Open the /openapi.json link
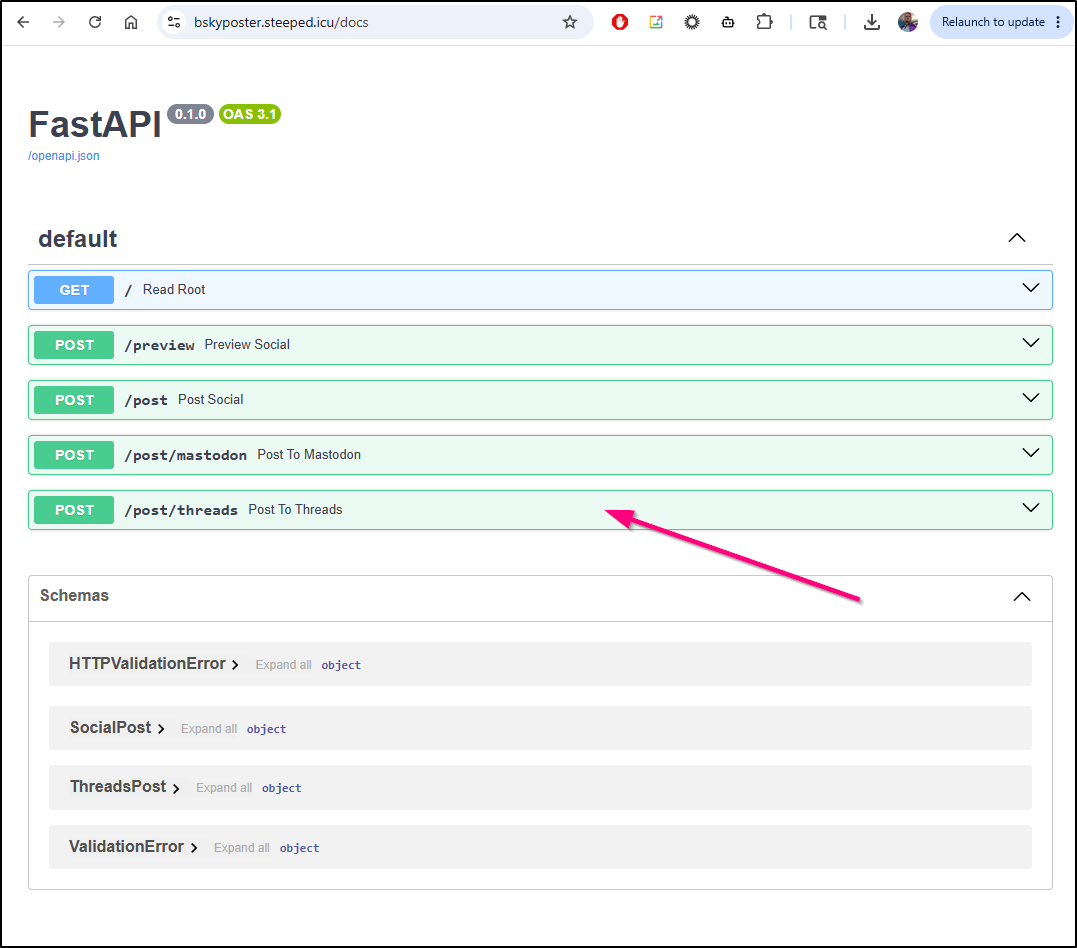Image resolution: width=1077 pixels, height=948 pixels. (x=63, y=156)
